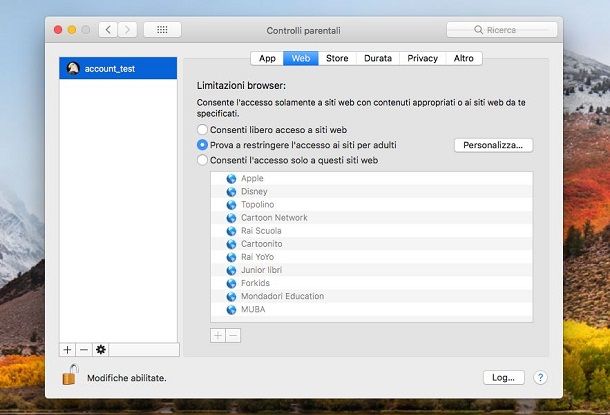Select Cartoonito website row
The height and width of the screenshot is (415, 610).
click(x=372, y=244)
